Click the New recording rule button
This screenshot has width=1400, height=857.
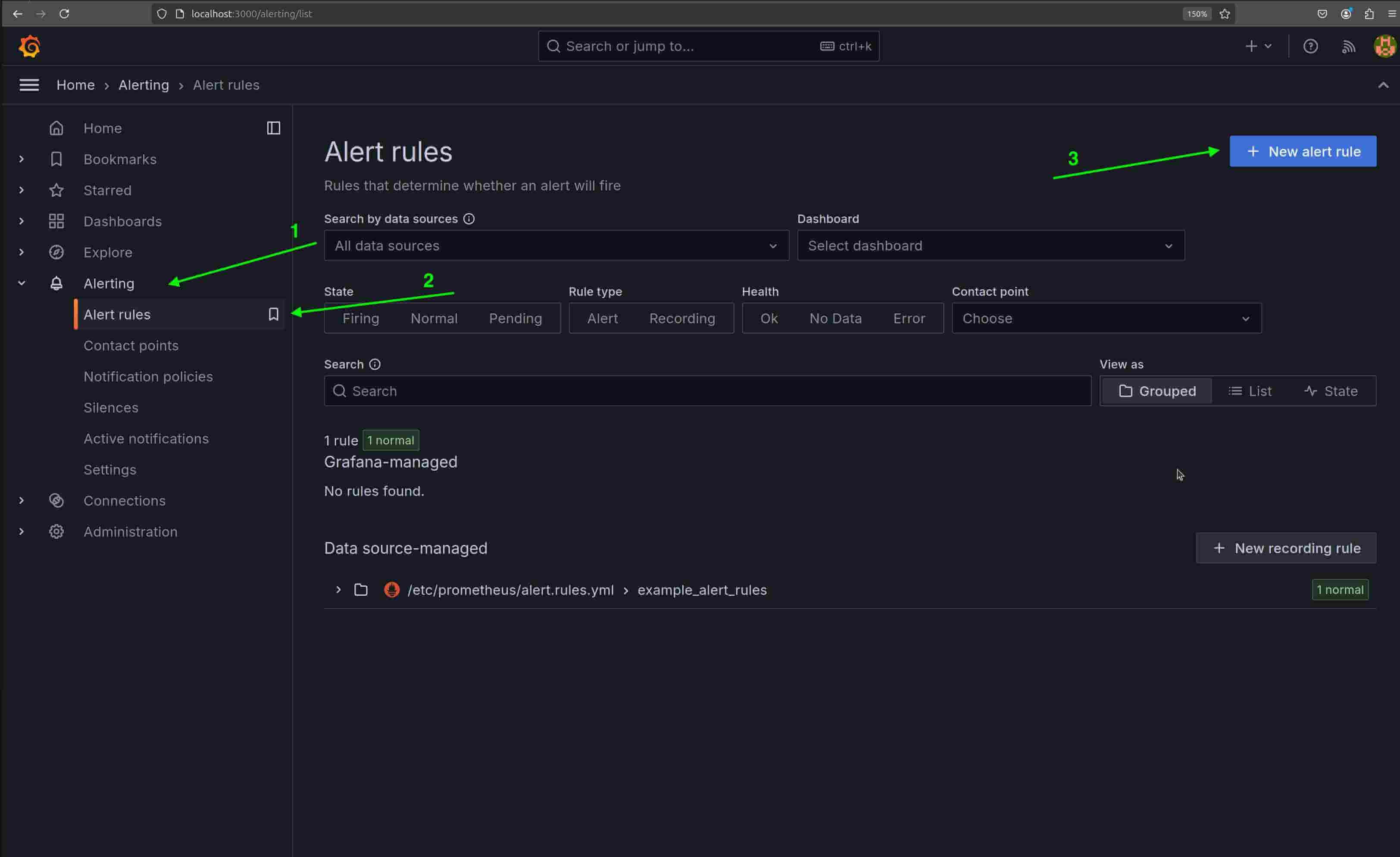1286,548
